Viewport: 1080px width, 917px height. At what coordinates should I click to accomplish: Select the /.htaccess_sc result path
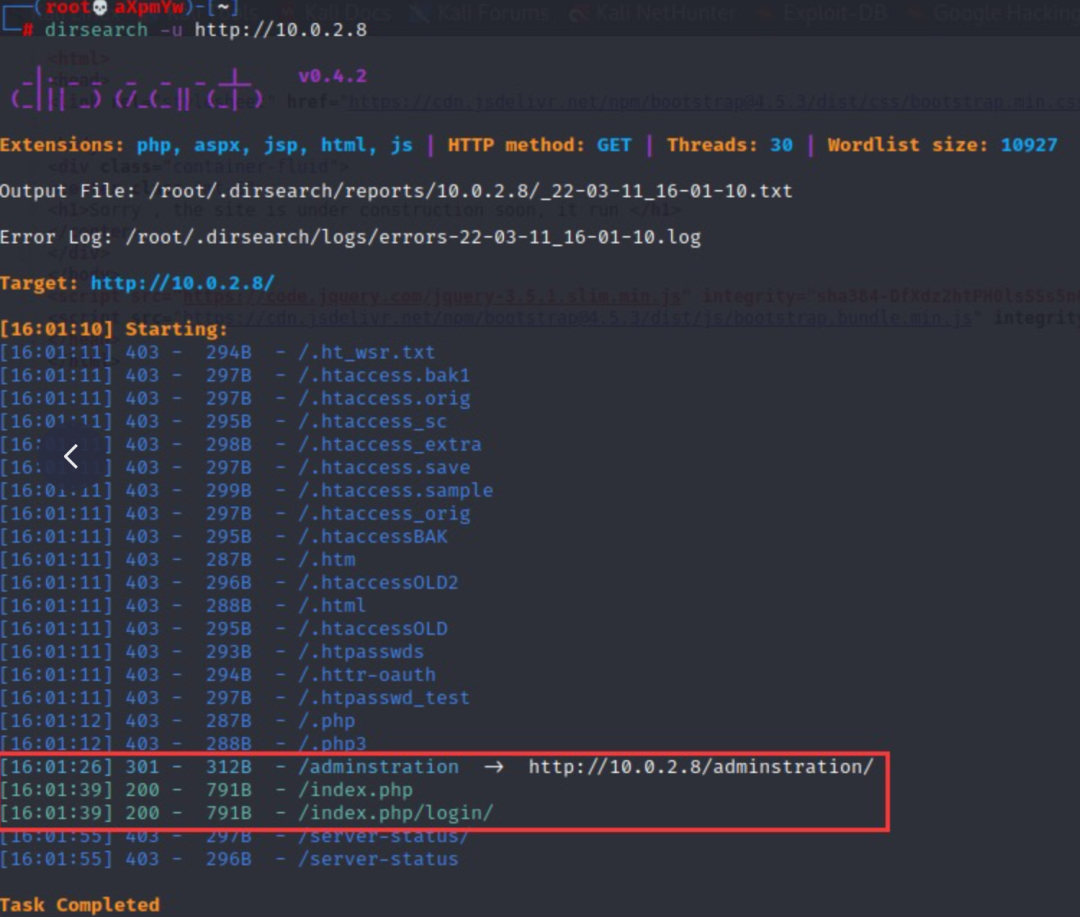(x=372, y=421)
